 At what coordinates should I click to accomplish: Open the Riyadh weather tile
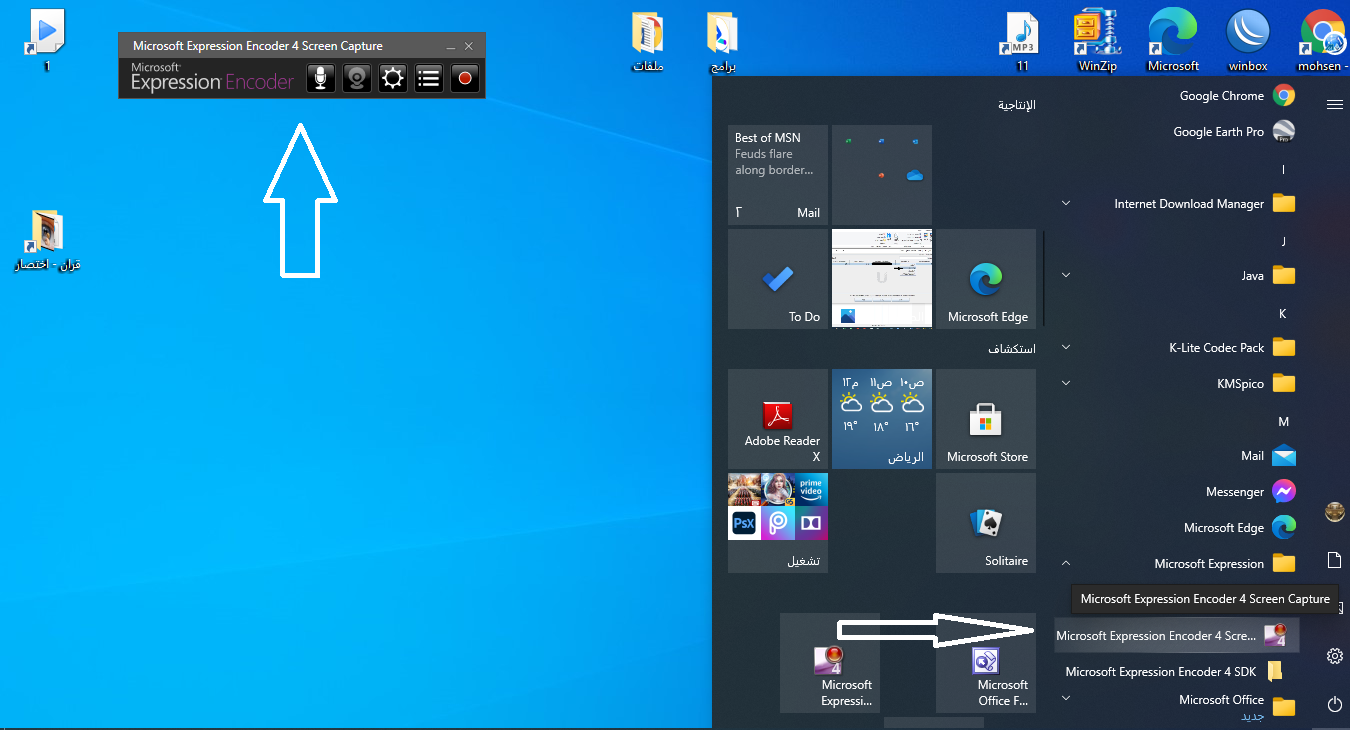point(882,419)
